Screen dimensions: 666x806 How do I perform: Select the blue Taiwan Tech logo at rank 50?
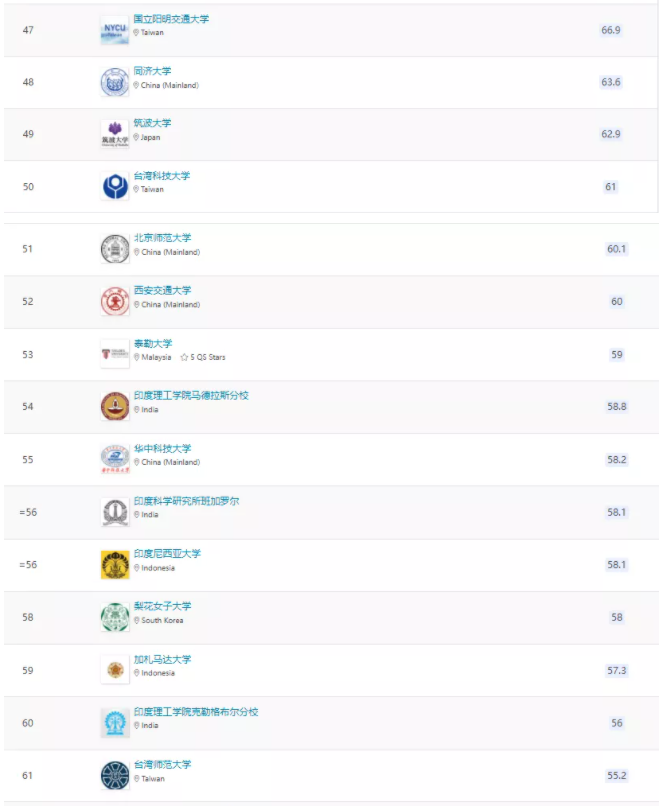tap(115, 187)
